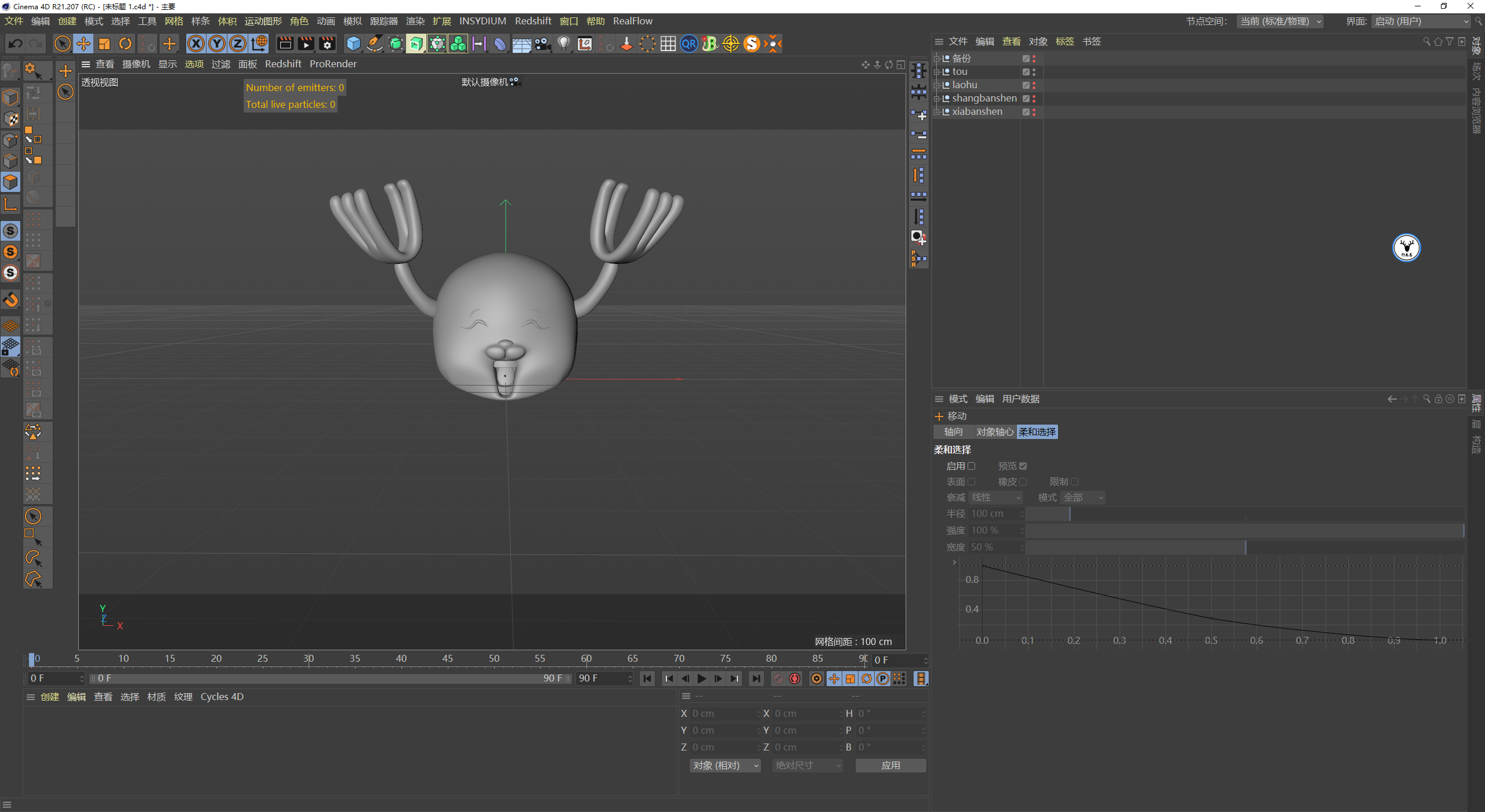
Task: Toggle X-axis lock icon
Action: tap(196, 43)
